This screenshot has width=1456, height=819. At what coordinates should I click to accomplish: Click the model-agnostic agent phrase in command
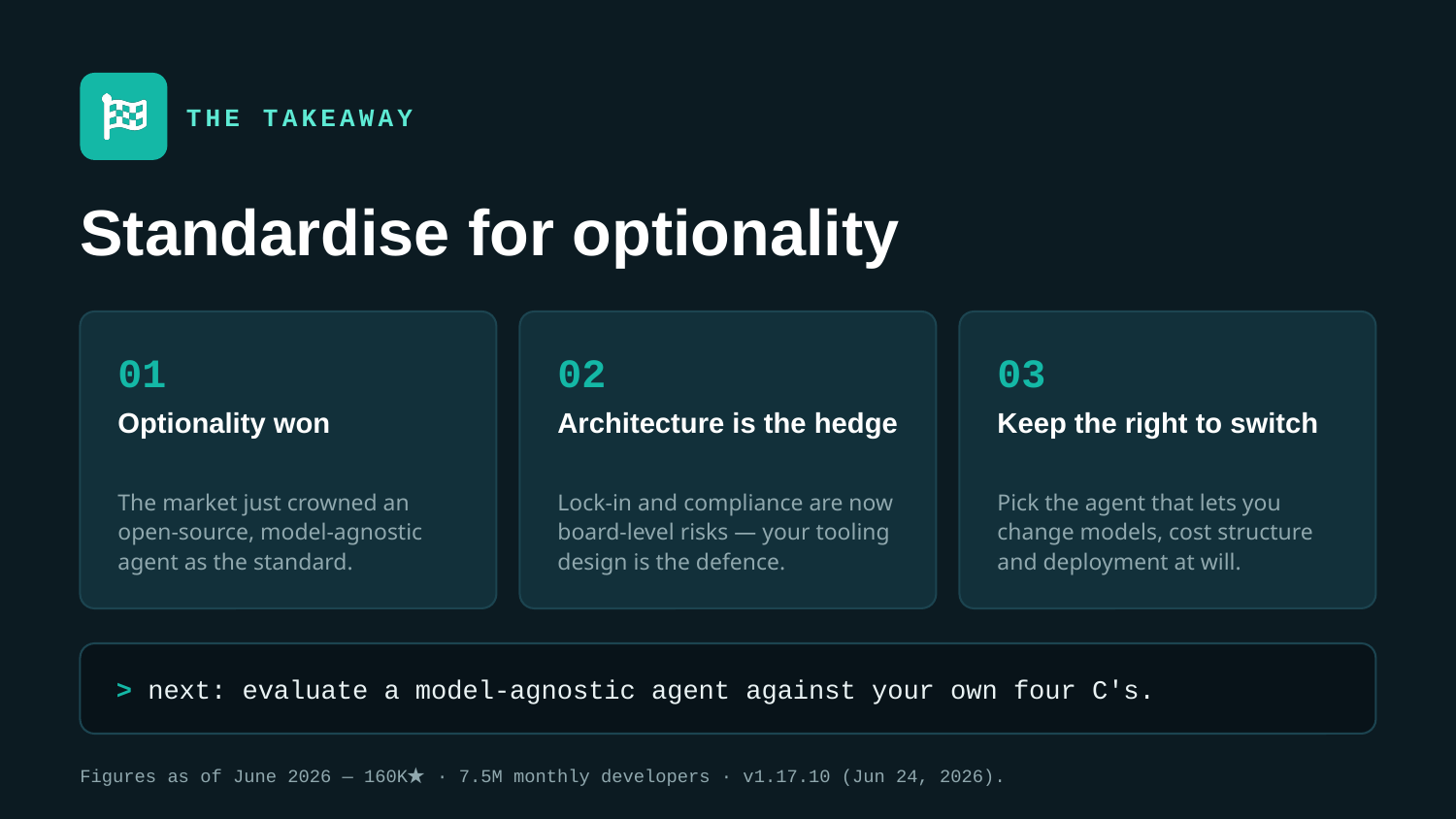tap(572, 691)
